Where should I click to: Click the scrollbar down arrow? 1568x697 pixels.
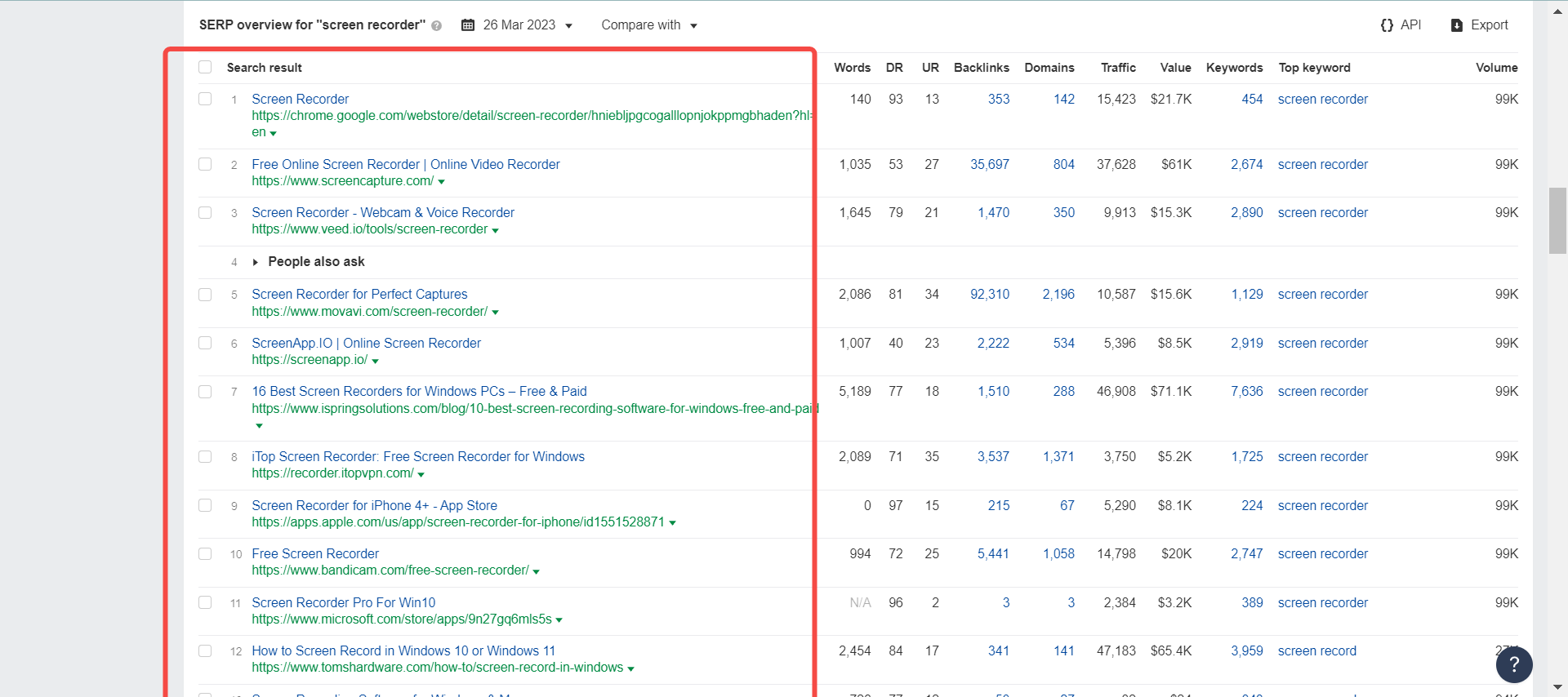tap(1558, 687)
